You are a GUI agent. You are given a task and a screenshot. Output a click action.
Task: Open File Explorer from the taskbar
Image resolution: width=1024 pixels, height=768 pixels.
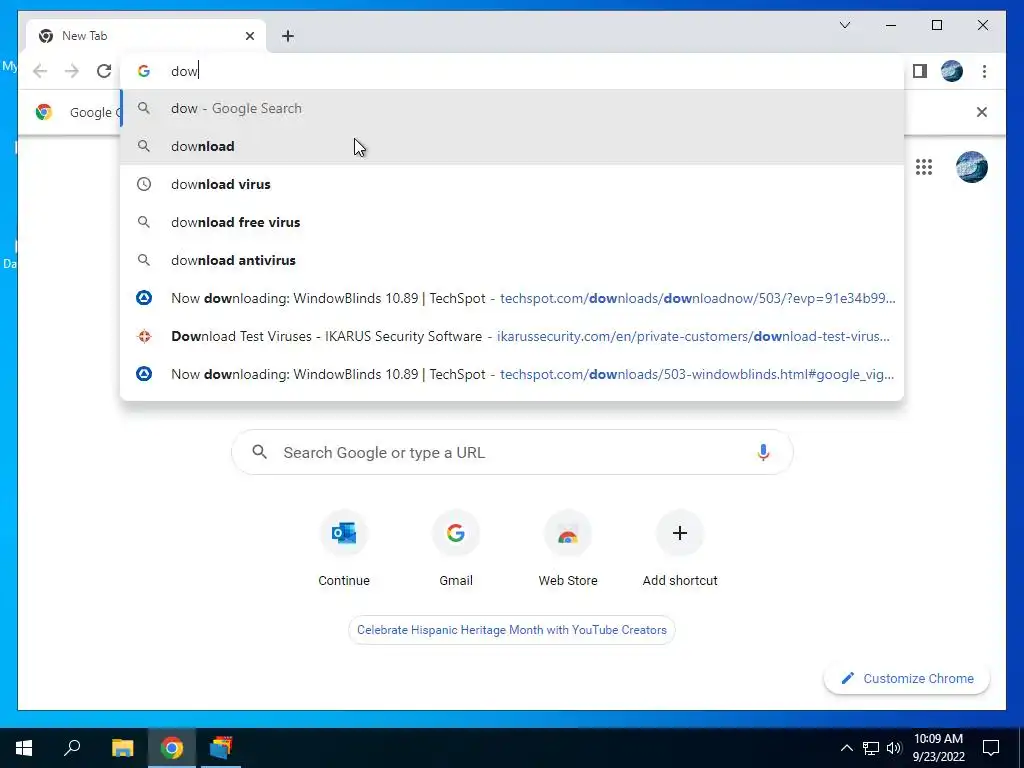(x=122, y=748)
